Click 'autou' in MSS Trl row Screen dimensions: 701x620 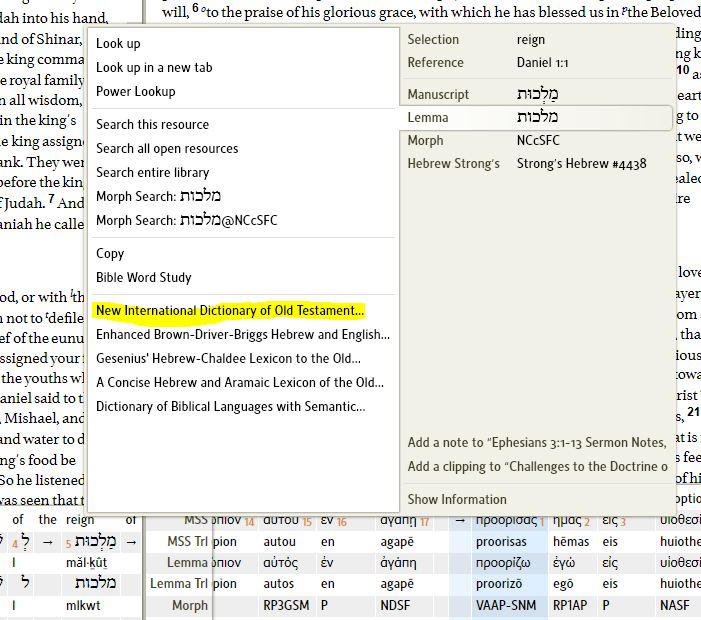coord(279,542)
